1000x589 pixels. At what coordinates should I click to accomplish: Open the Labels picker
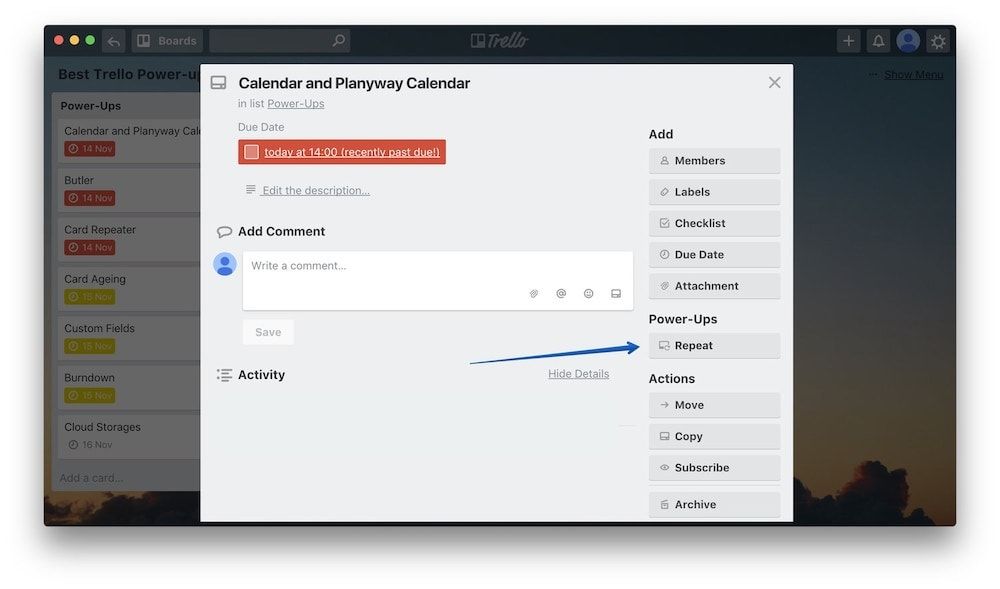(x=714, y=192)
